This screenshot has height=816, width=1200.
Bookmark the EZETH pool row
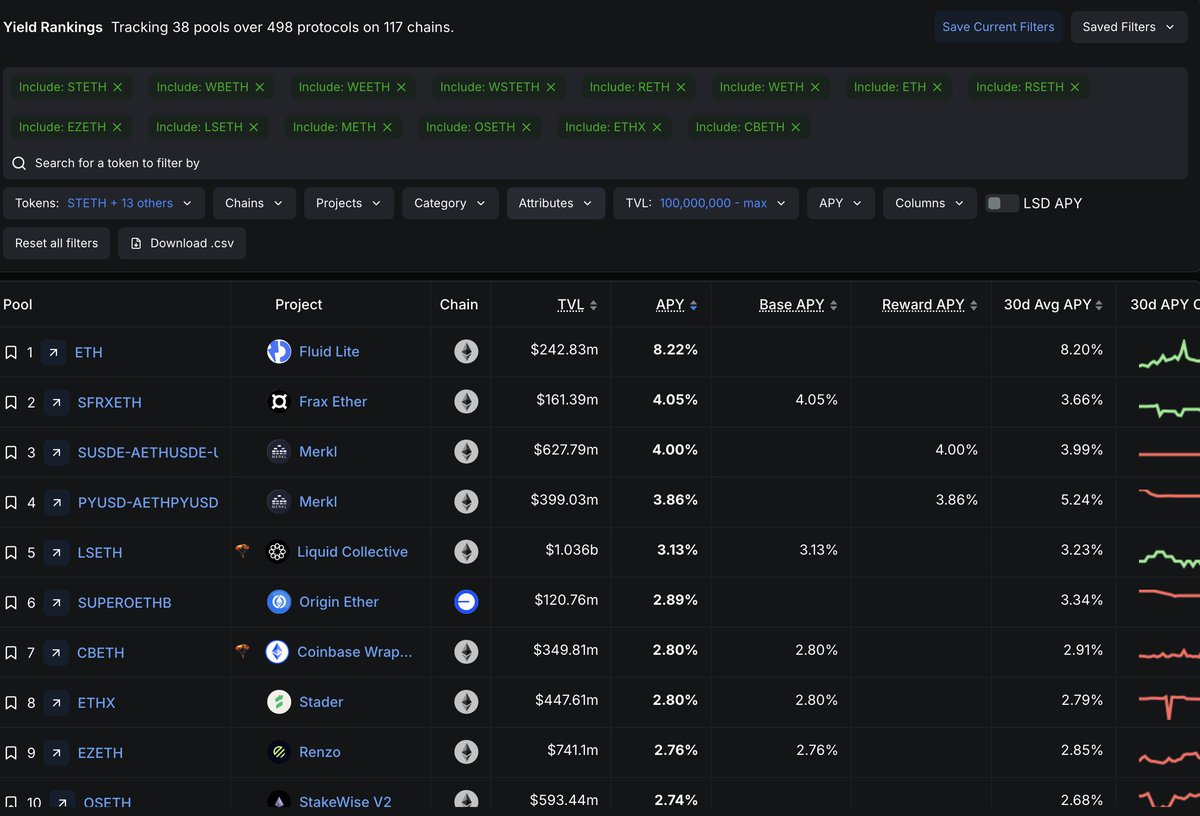tap(11, 752)
